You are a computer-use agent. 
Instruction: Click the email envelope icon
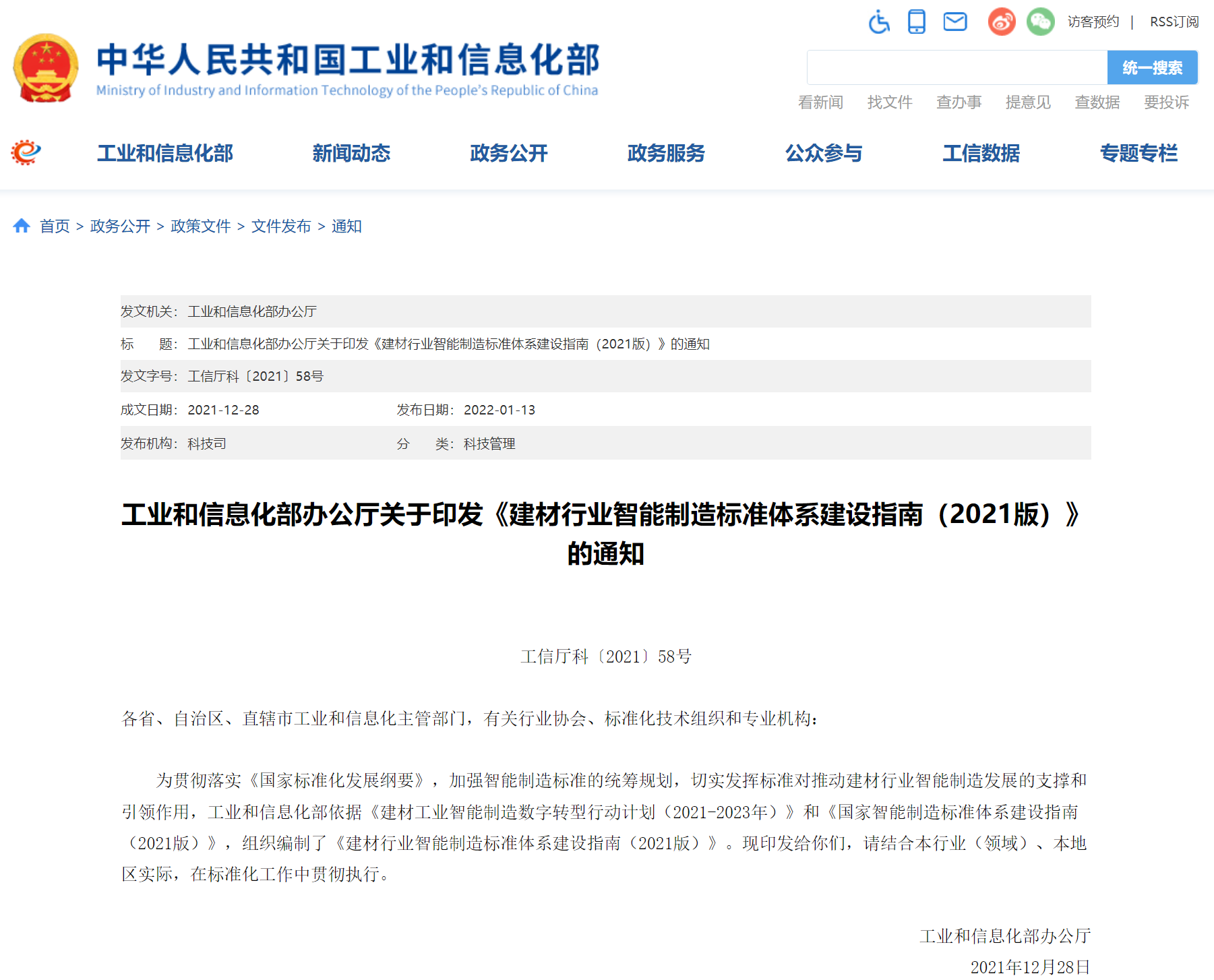tap(954, 22)
